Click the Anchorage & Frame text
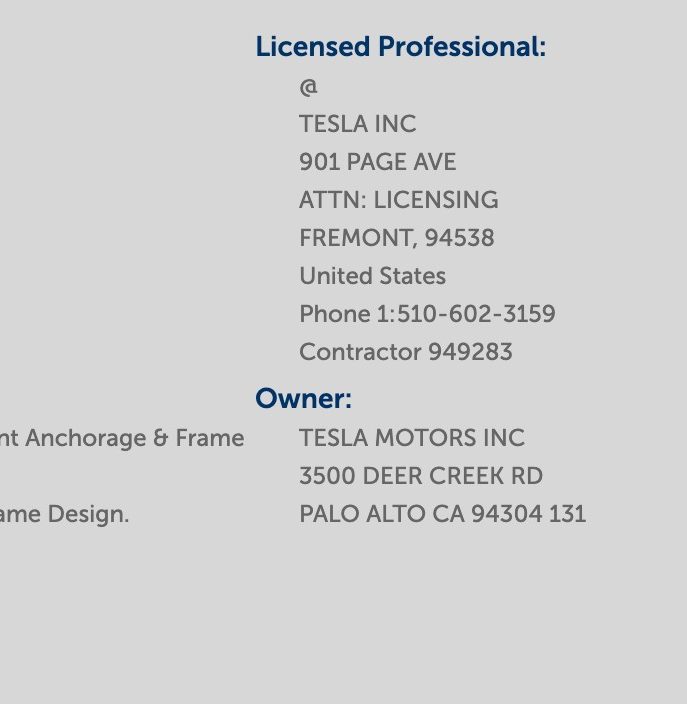The height and width of the screenshot is (704, 687). point(135,438)
